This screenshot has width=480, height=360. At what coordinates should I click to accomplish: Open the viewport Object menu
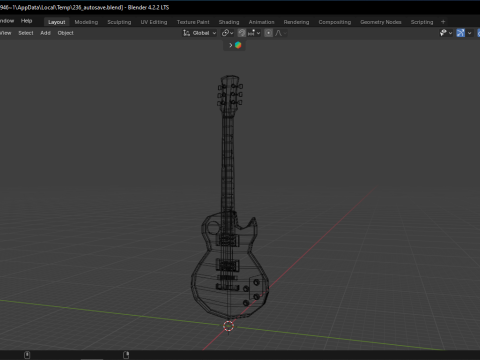pyautogui.click(x=65, y=33)
